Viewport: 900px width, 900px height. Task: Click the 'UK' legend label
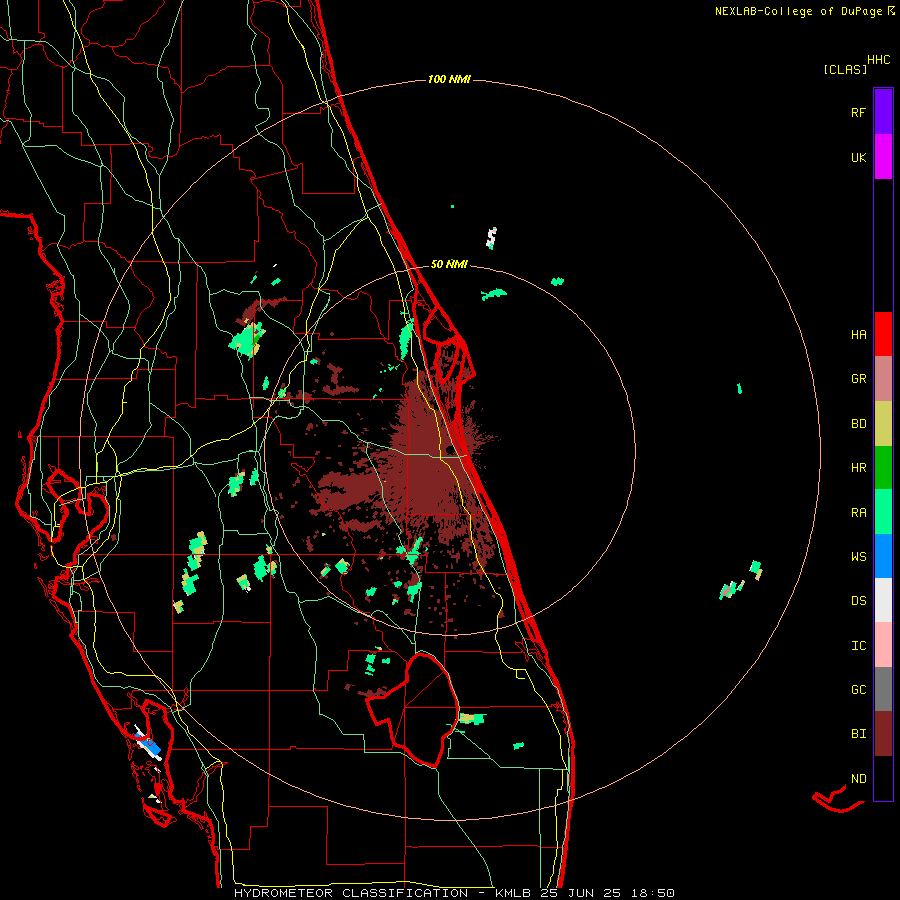click(858, 157)
